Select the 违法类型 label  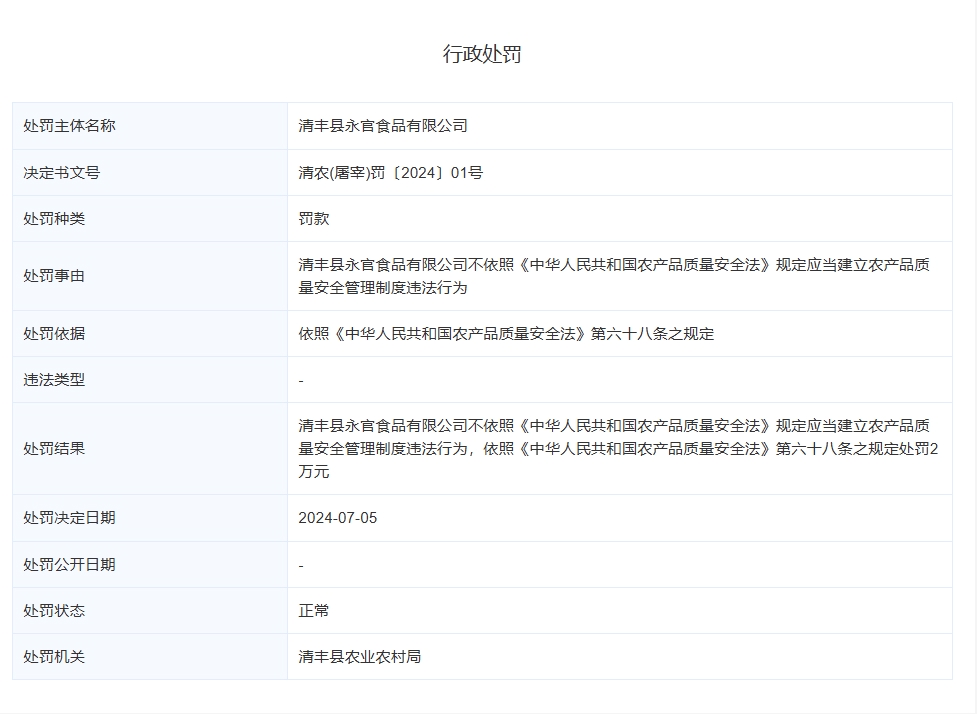[54, 379]
